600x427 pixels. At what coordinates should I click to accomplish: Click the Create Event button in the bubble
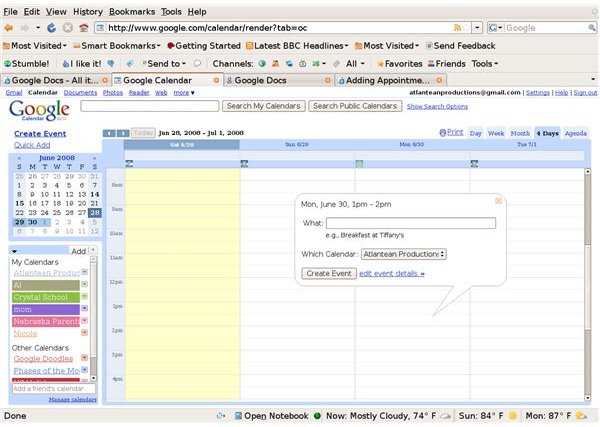tap(329, 274)
